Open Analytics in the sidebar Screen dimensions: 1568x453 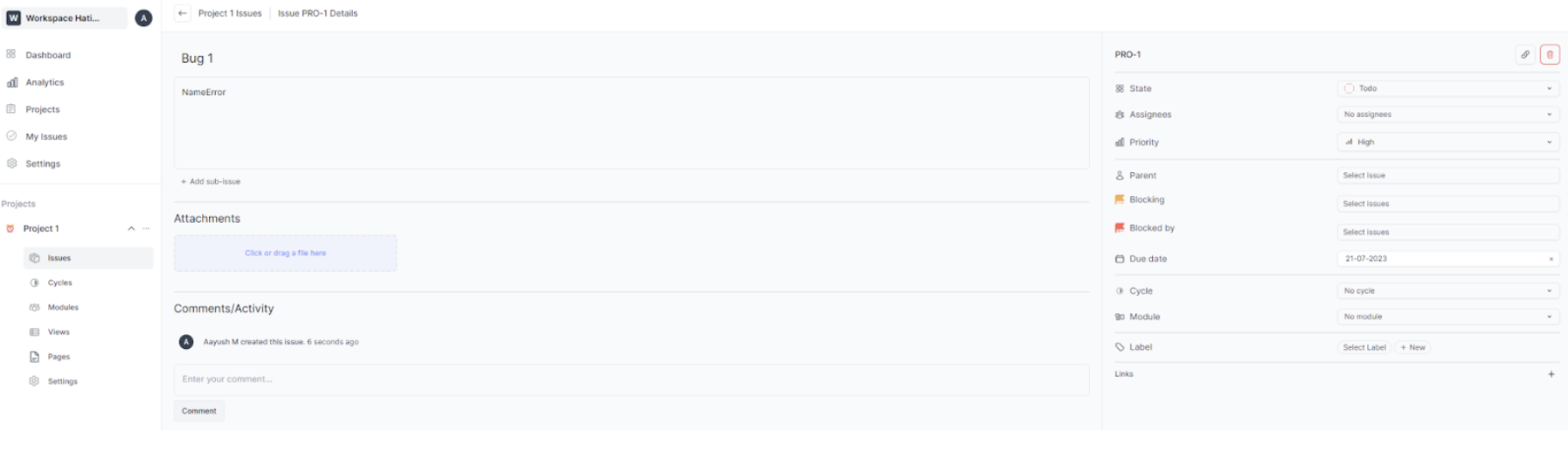click(45, 82)
